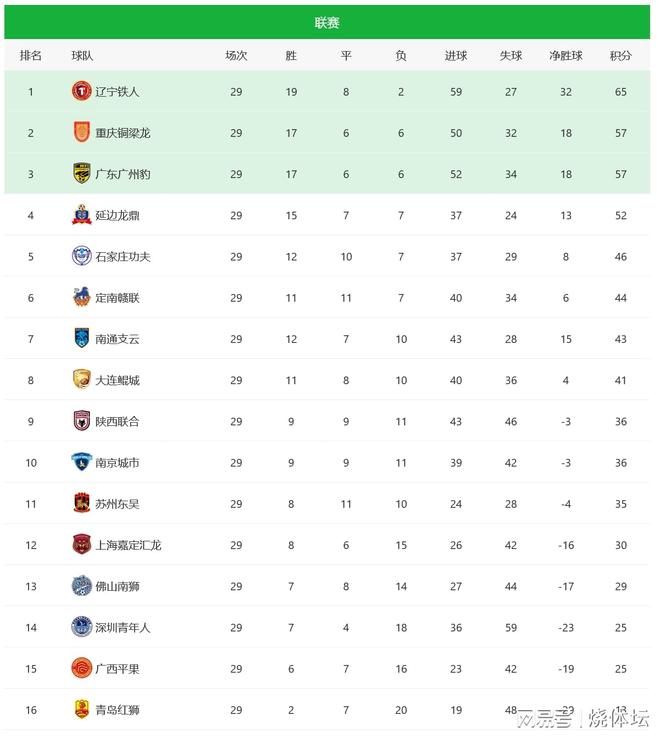Select the 联赛 tab header
Viewport: 660px width, 737px height.
click(327, 23)
